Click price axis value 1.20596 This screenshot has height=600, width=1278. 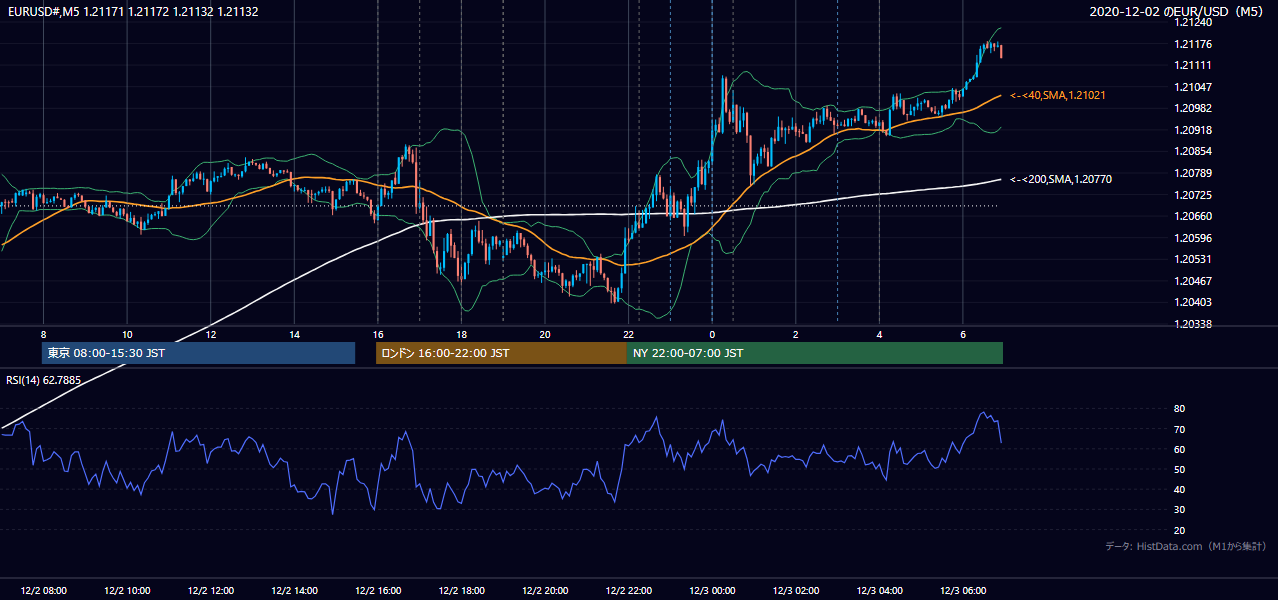coord(1193,238)
